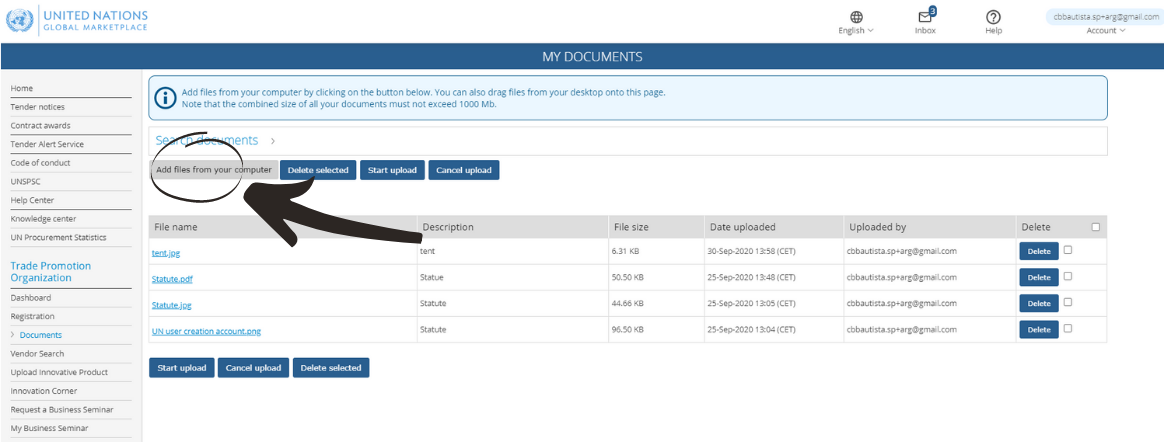Click bottom Start upload button

click(x=182, y=367)
